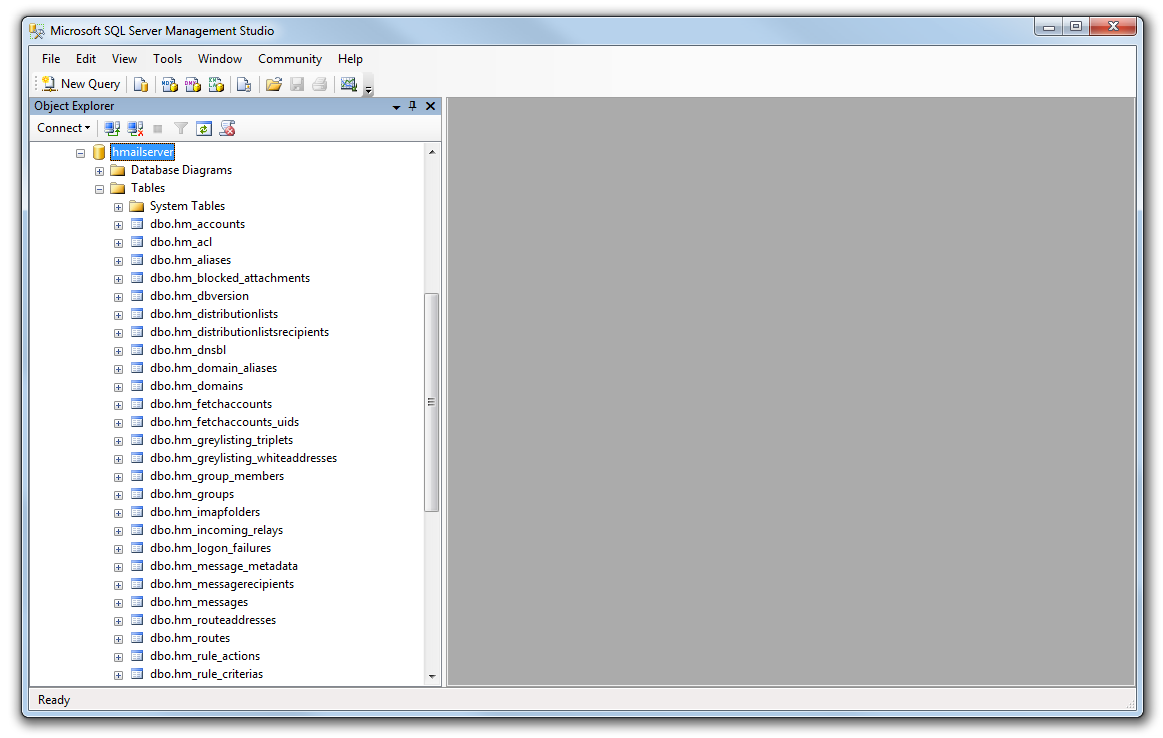Close the Object Explorer panel
Screen dimensions: 1163x738
click(x=431, y=106)
